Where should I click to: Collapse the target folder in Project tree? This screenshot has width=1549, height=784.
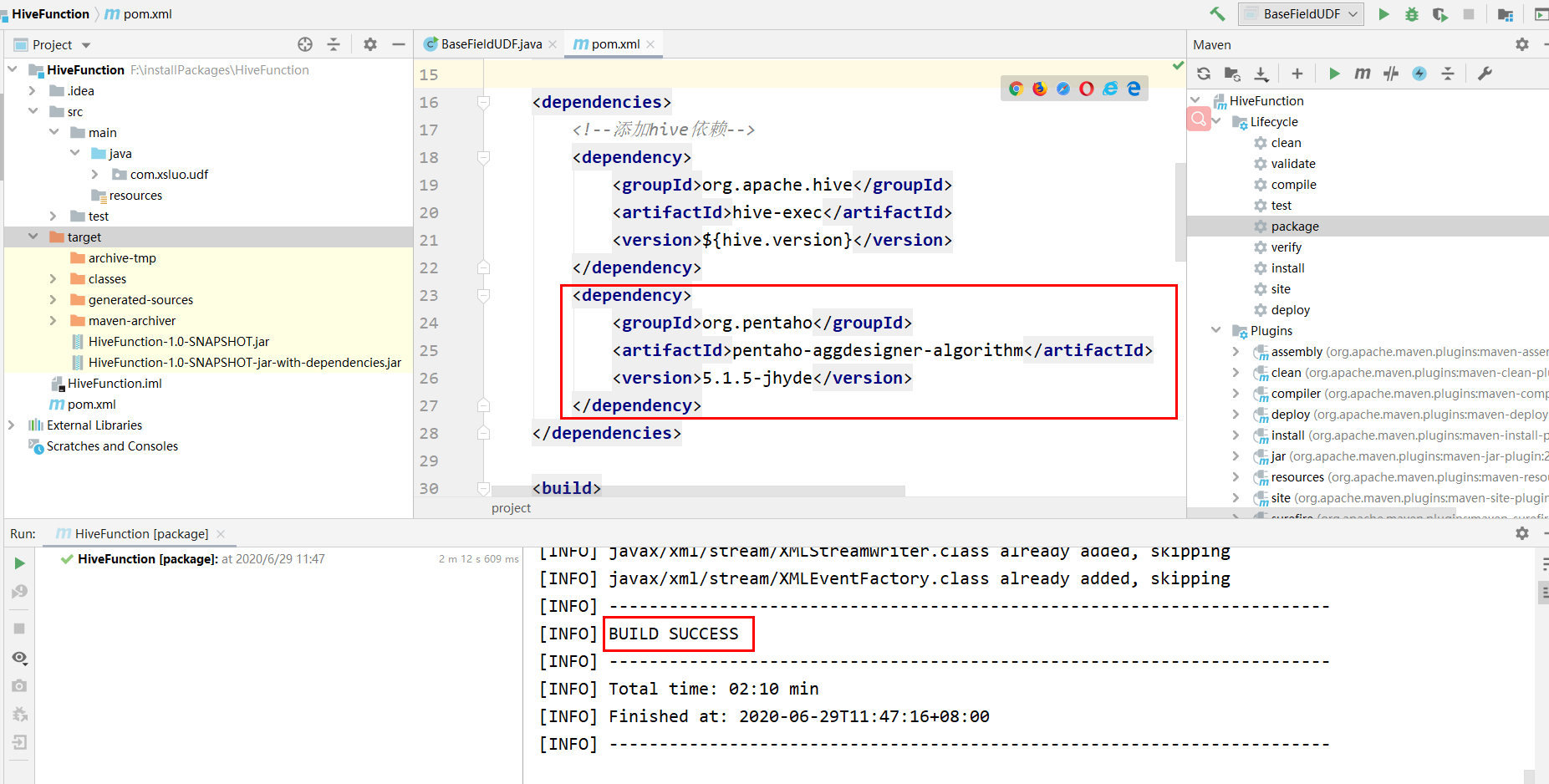point(33,237)
